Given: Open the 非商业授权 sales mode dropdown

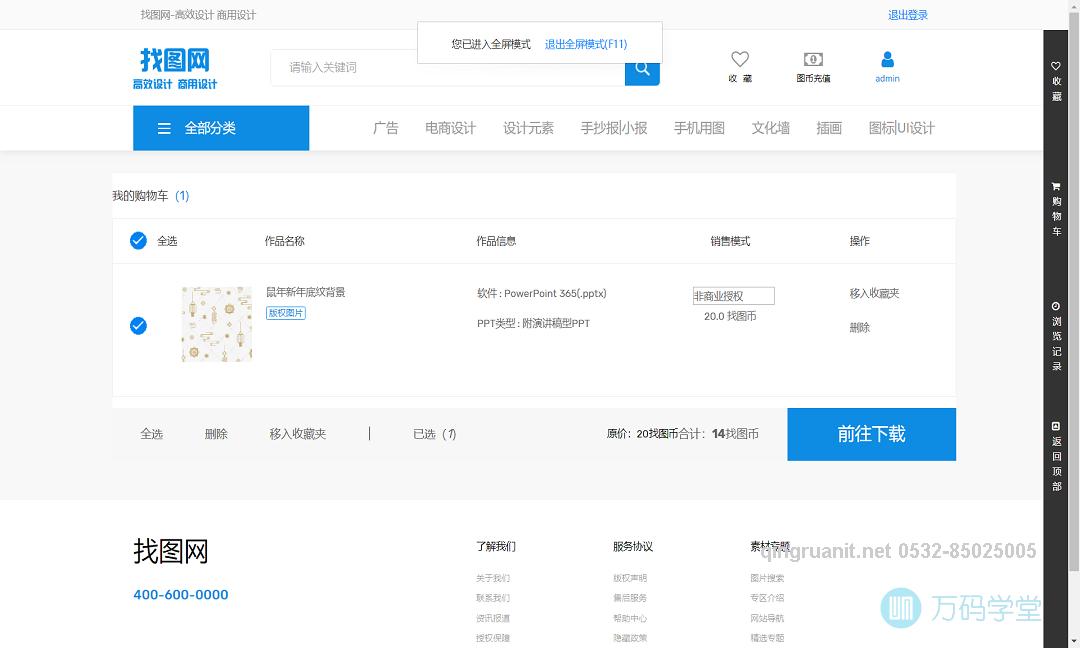Looking at the screenshot, I should (732, 295).
